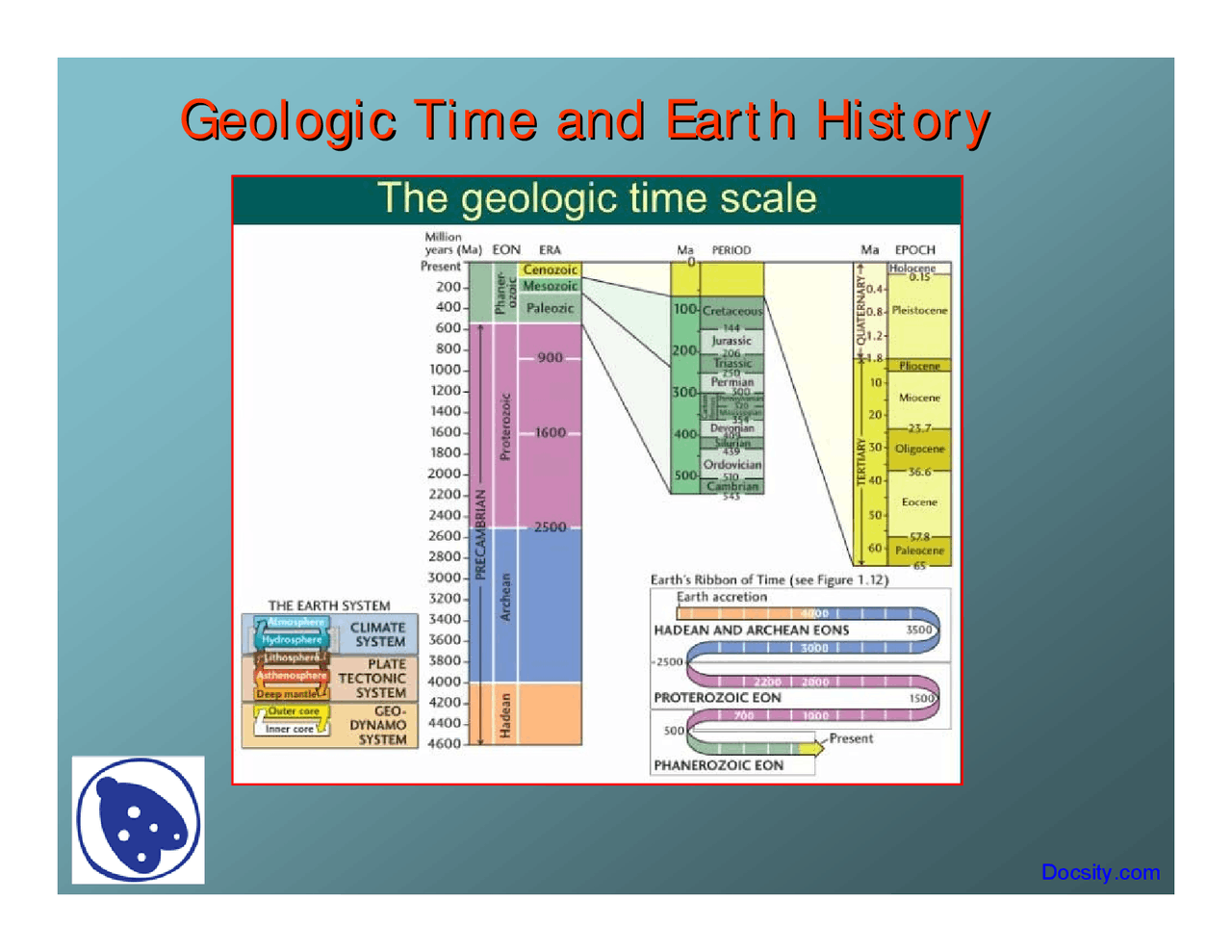Click the Inner core label
The width and height of the screenshot is (1232, 952).
(290, 729)
